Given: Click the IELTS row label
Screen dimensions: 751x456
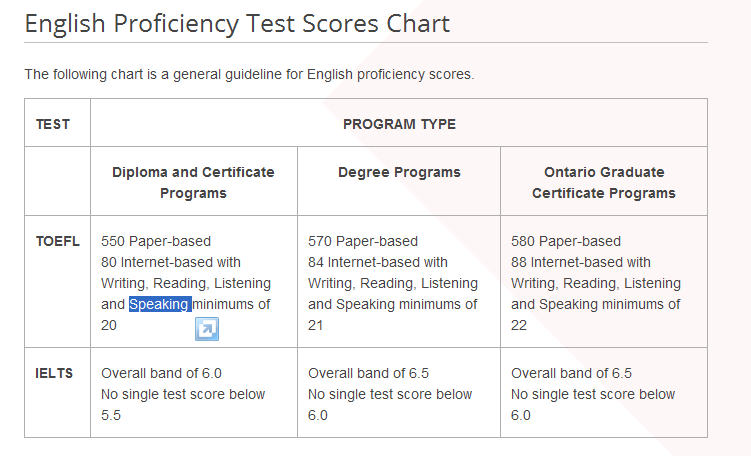Looking at the screenshot, I should (x=54, y=373).
